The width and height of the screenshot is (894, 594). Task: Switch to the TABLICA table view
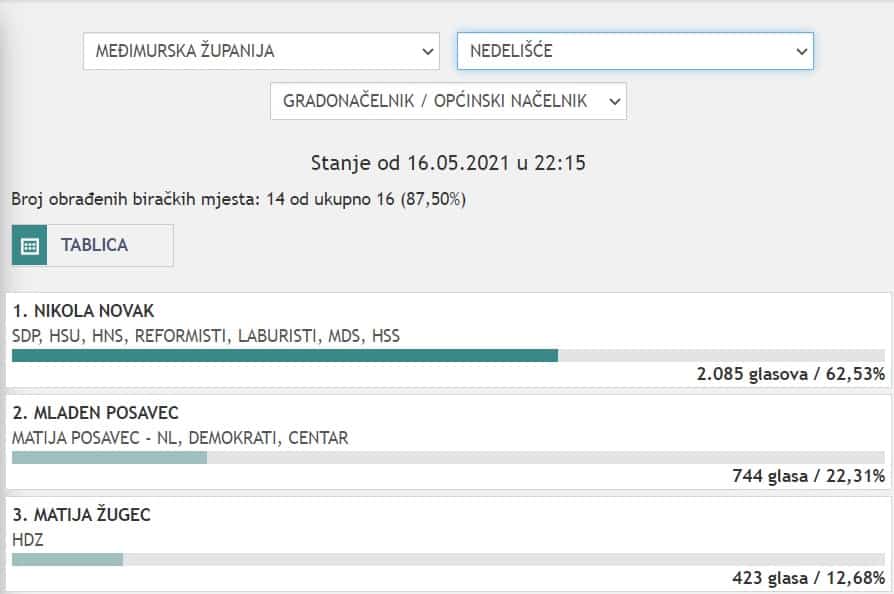[x=94, y=245]
